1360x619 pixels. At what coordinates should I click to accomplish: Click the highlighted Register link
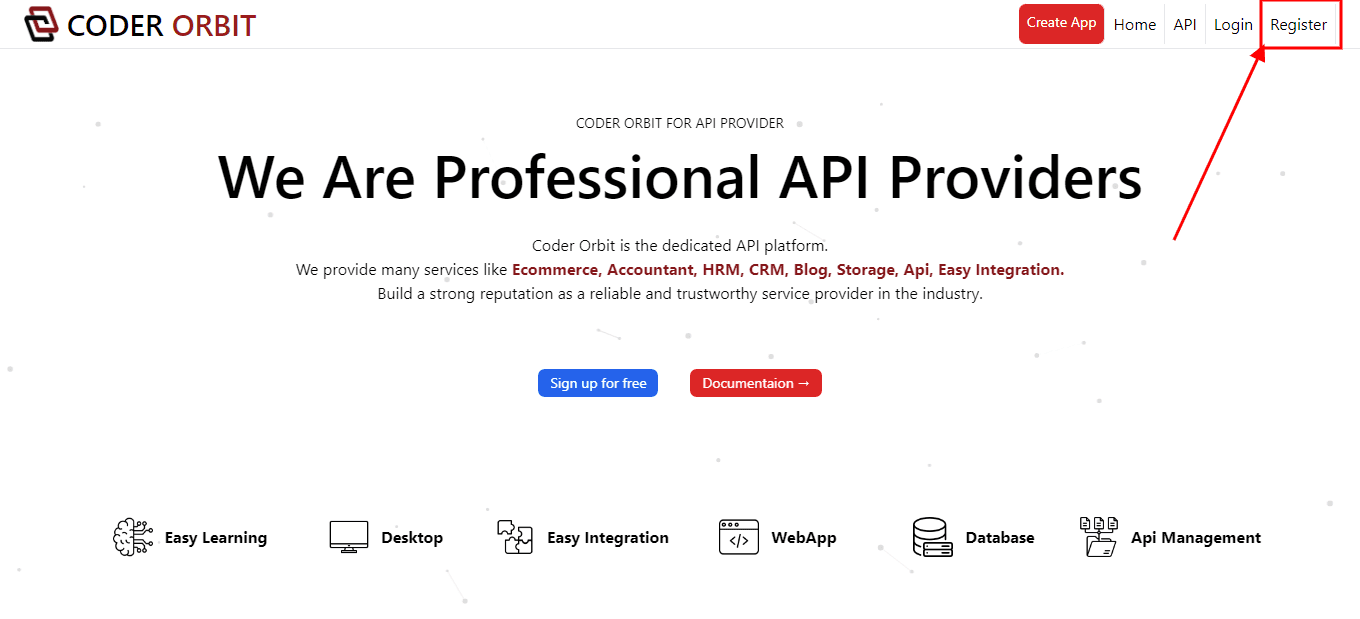1298,25
